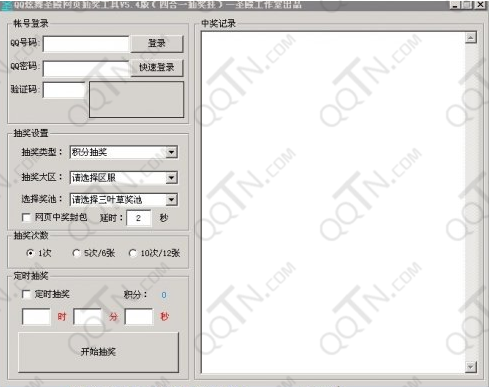Click the scroll up arrow in 中奖记录
The image size is (489, 387).
point(471,38)
